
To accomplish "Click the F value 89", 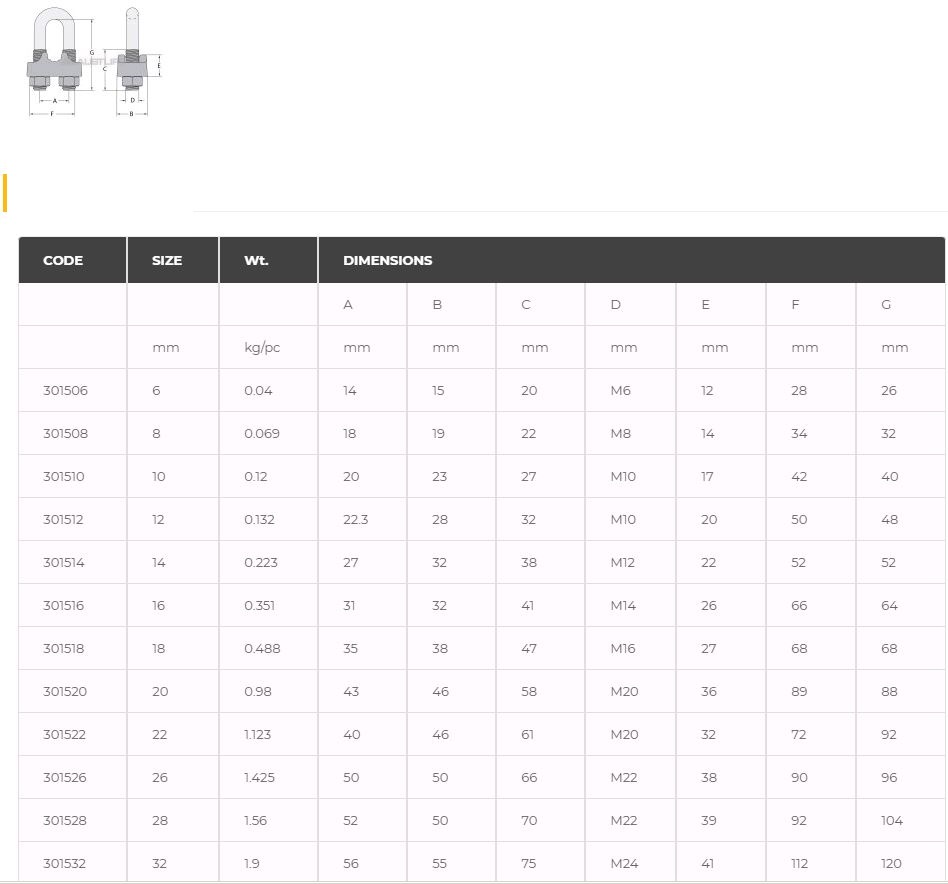I will coord(799,691).
